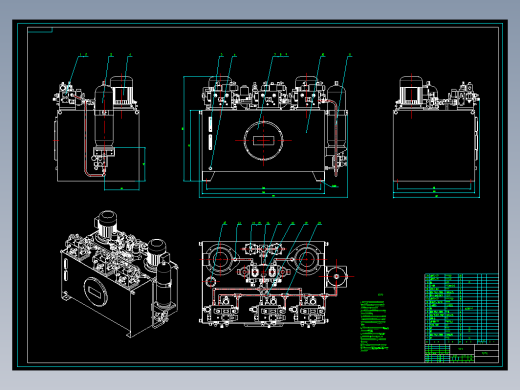Select the parts list table above title block
Viewport: 520px width, 390px height.
tap(461, 309)
